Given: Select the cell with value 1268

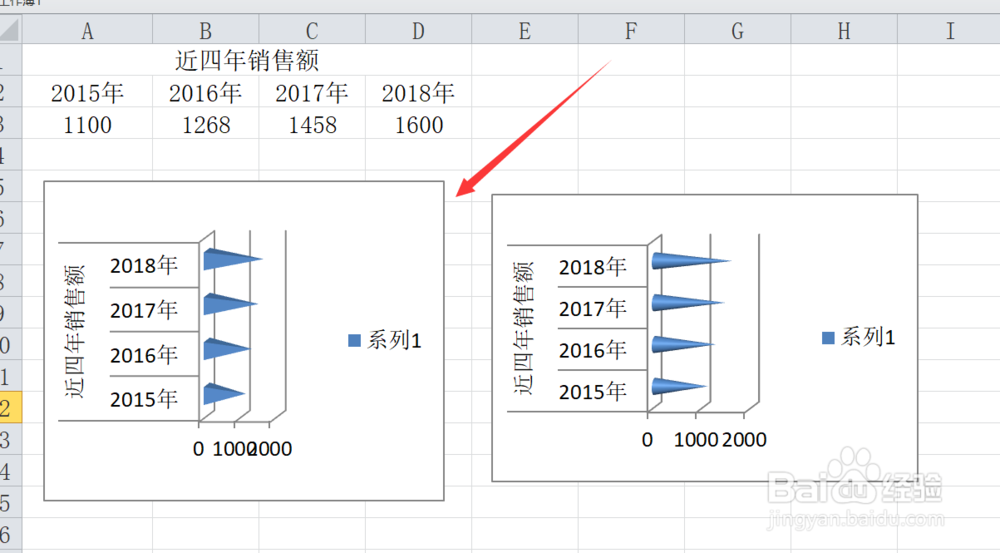Looking at the screenshot, I should pyautogui.click(x=205, y=124).
